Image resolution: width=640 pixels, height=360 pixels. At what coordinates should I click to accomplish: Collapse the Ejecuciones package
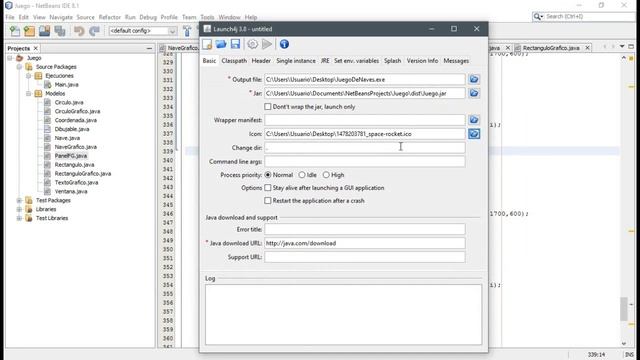click(29, 76)
